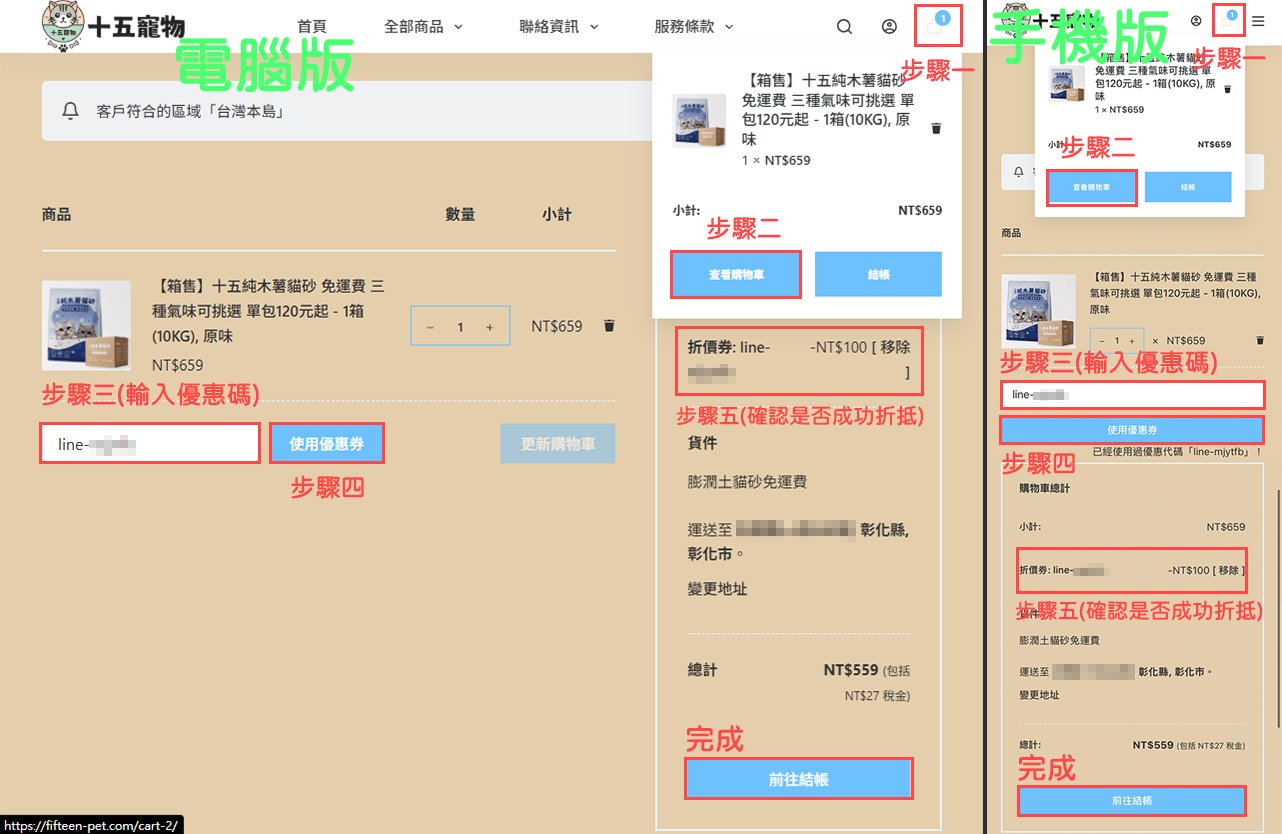Increase quantity in mobile cart row
Image resolution: width=1282 pixels, height=834 pixels.
click(x=1132, y=340)
